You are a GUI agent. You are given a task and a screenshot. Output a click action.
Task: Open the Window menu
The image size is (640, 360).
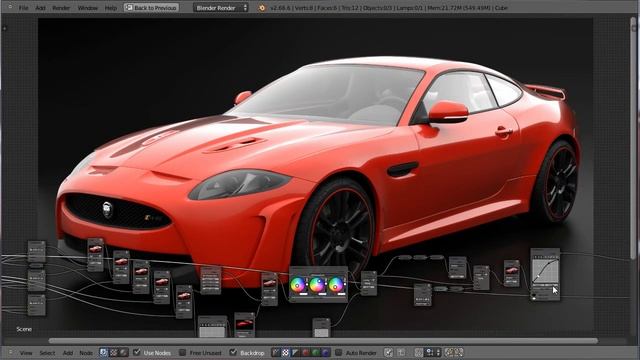point(87,8)
